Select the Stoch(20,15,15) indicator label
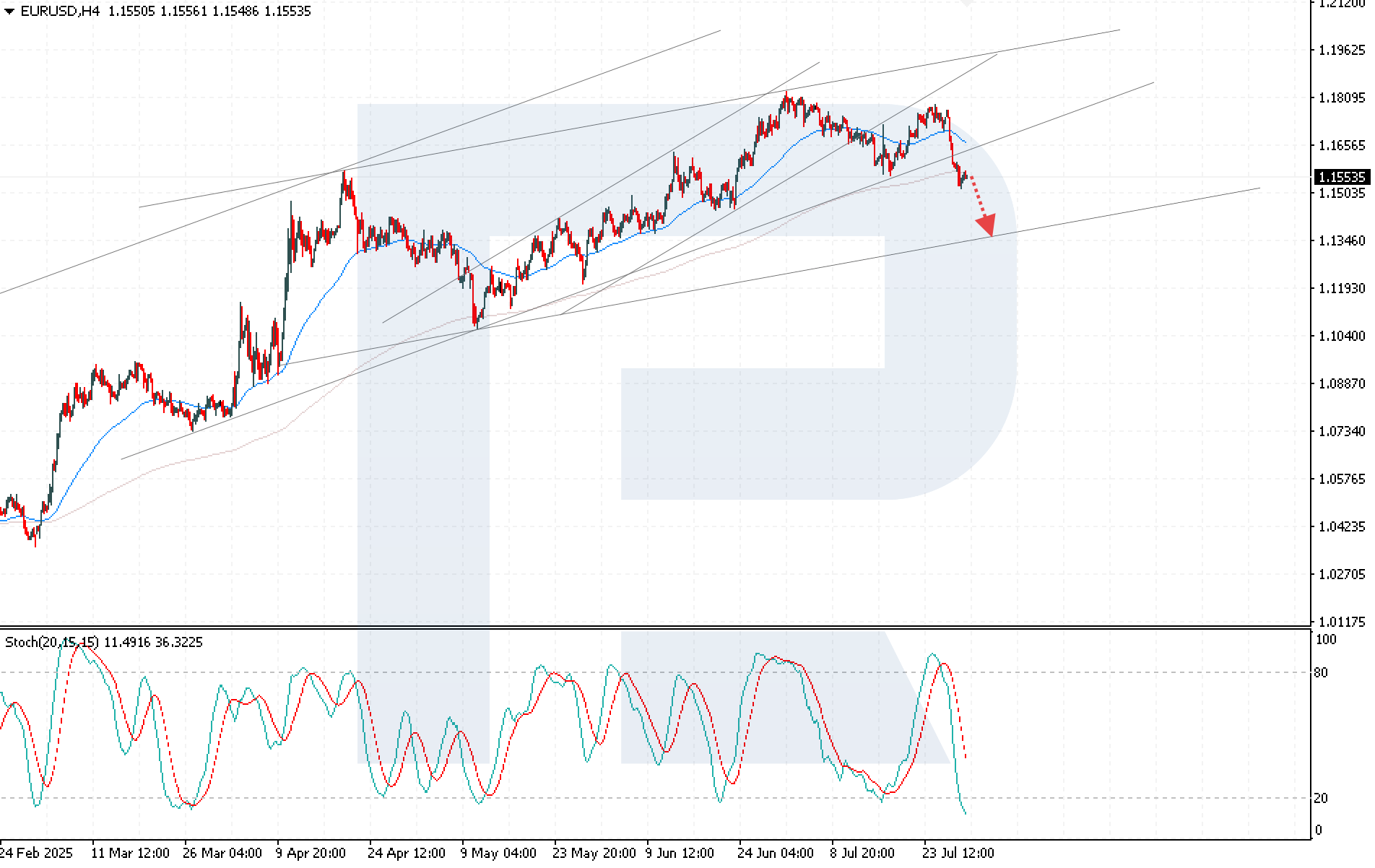This screenshot has width=1375, height=868. tap(52, 642)
